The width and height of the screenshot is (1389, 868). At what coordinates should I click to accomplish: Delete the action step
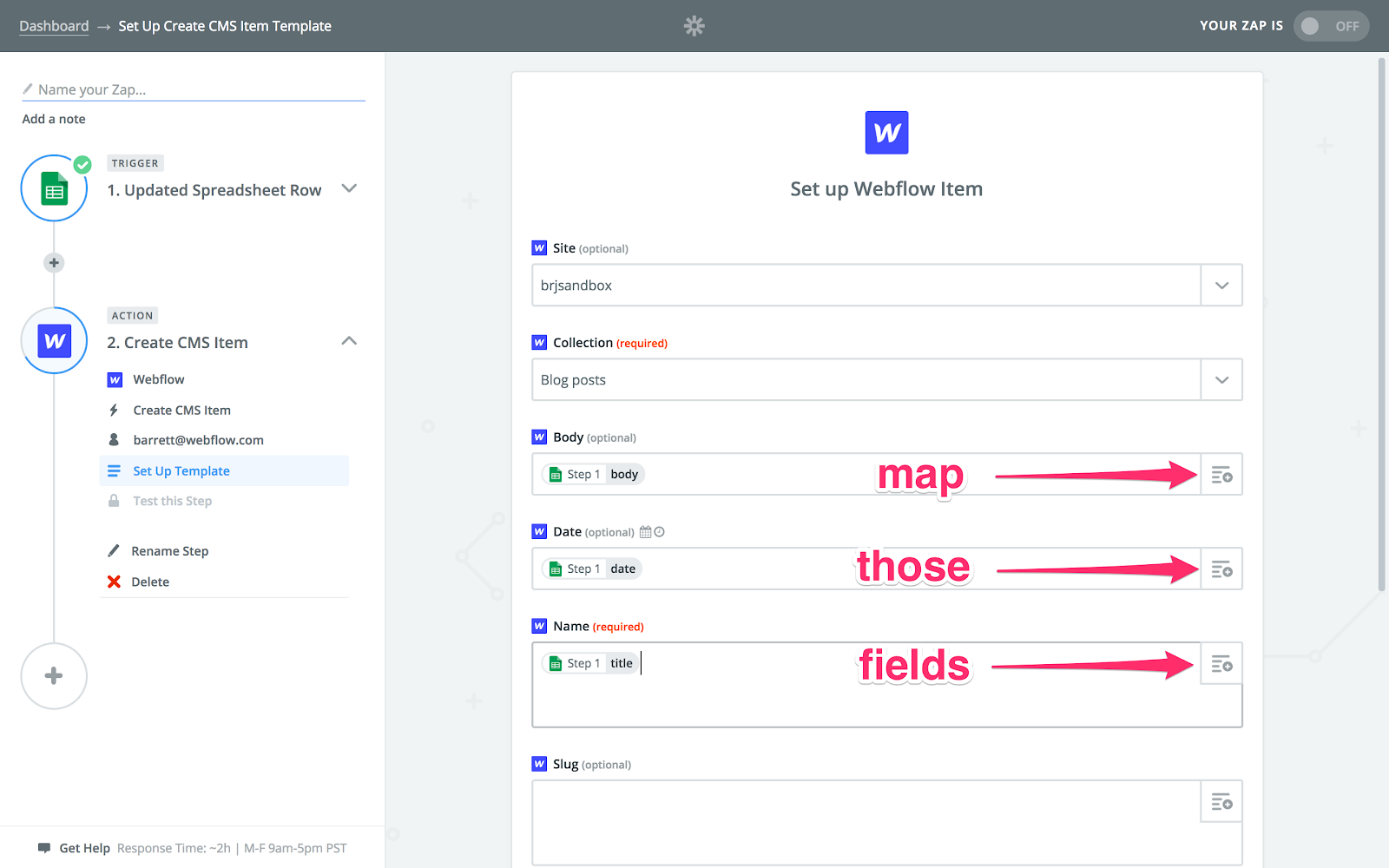[149, 582]
